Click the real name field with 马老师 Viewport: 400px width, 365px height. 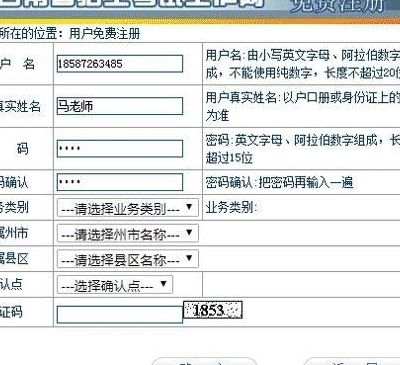click(120, 106)
